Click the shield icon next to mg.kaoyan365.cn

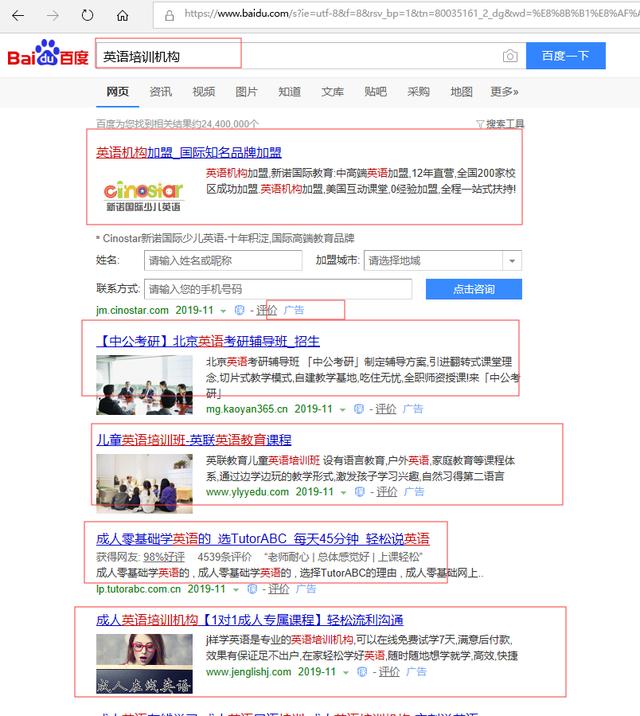pyautogui.click(x=359, y=409)
